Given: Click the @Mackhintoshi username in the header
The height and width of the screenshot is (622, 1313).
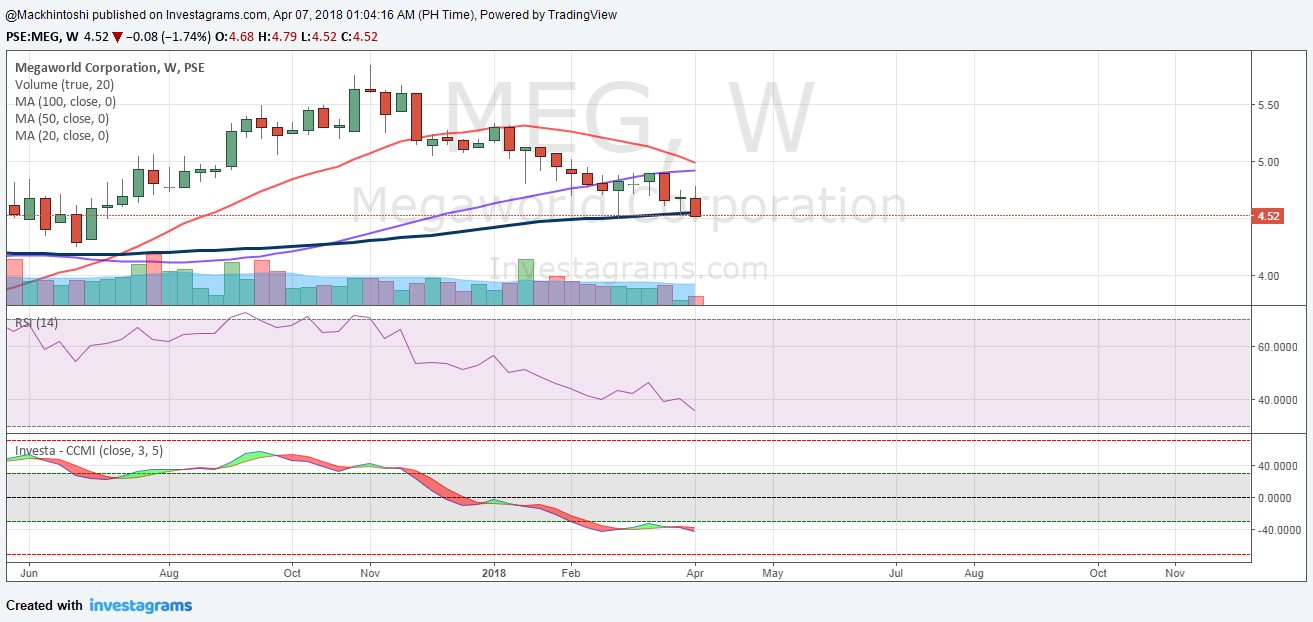Looking at the screenshot, I should 49,15.
